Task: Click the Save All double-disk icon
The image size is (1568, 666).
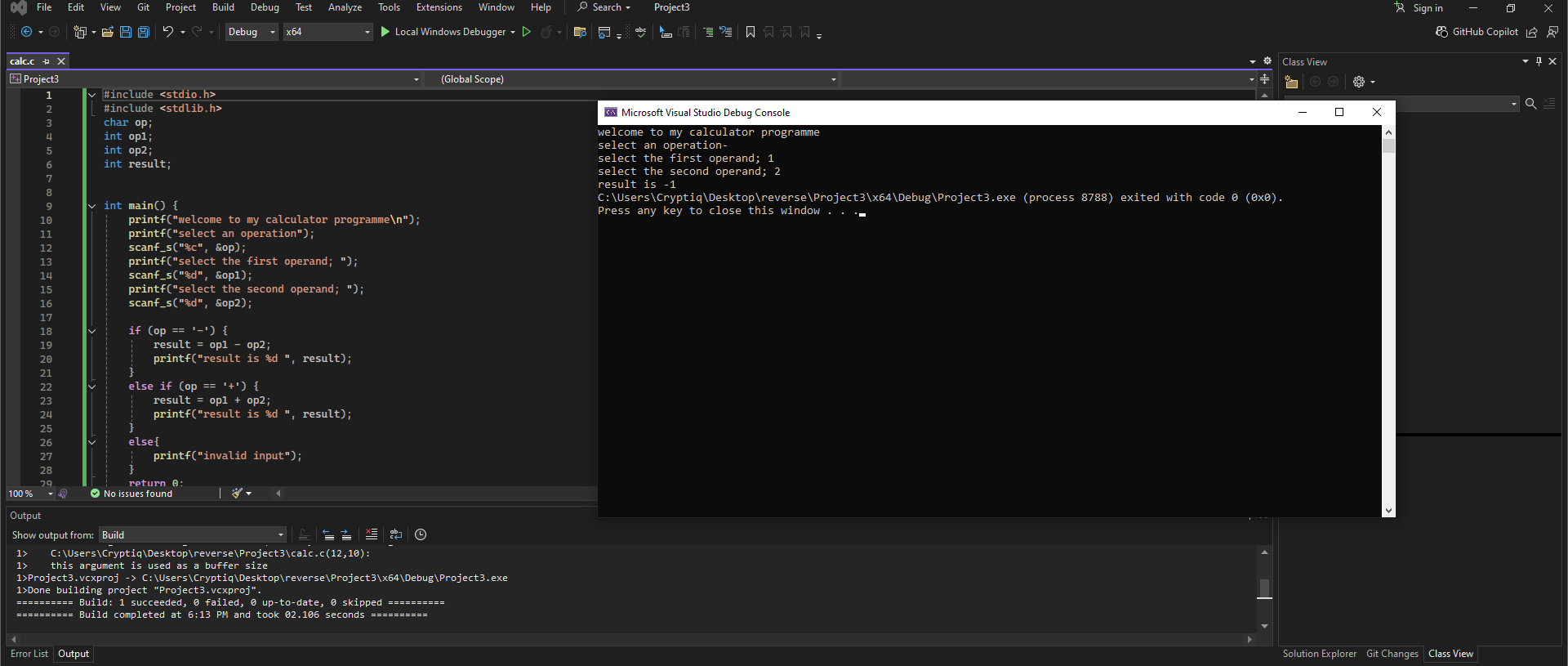Action: click(144, 32)
